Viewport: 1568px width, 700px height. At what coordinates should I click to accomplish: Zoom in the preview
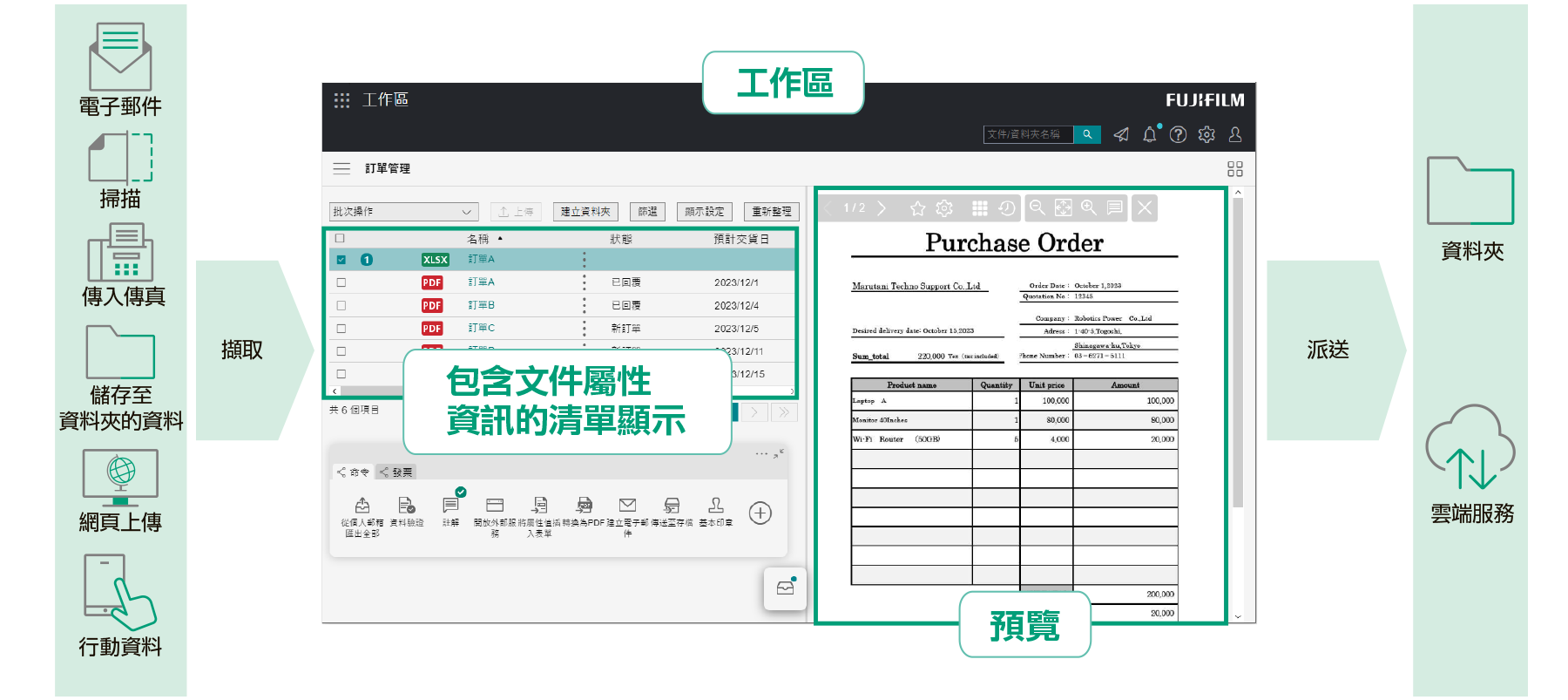click(1089, 207)
